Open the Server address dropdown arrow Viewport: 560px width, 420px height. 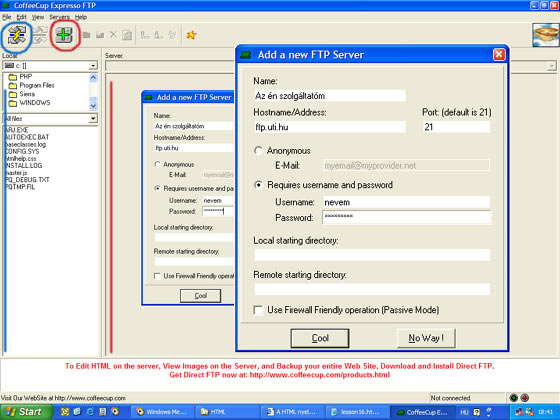(552, 66)
